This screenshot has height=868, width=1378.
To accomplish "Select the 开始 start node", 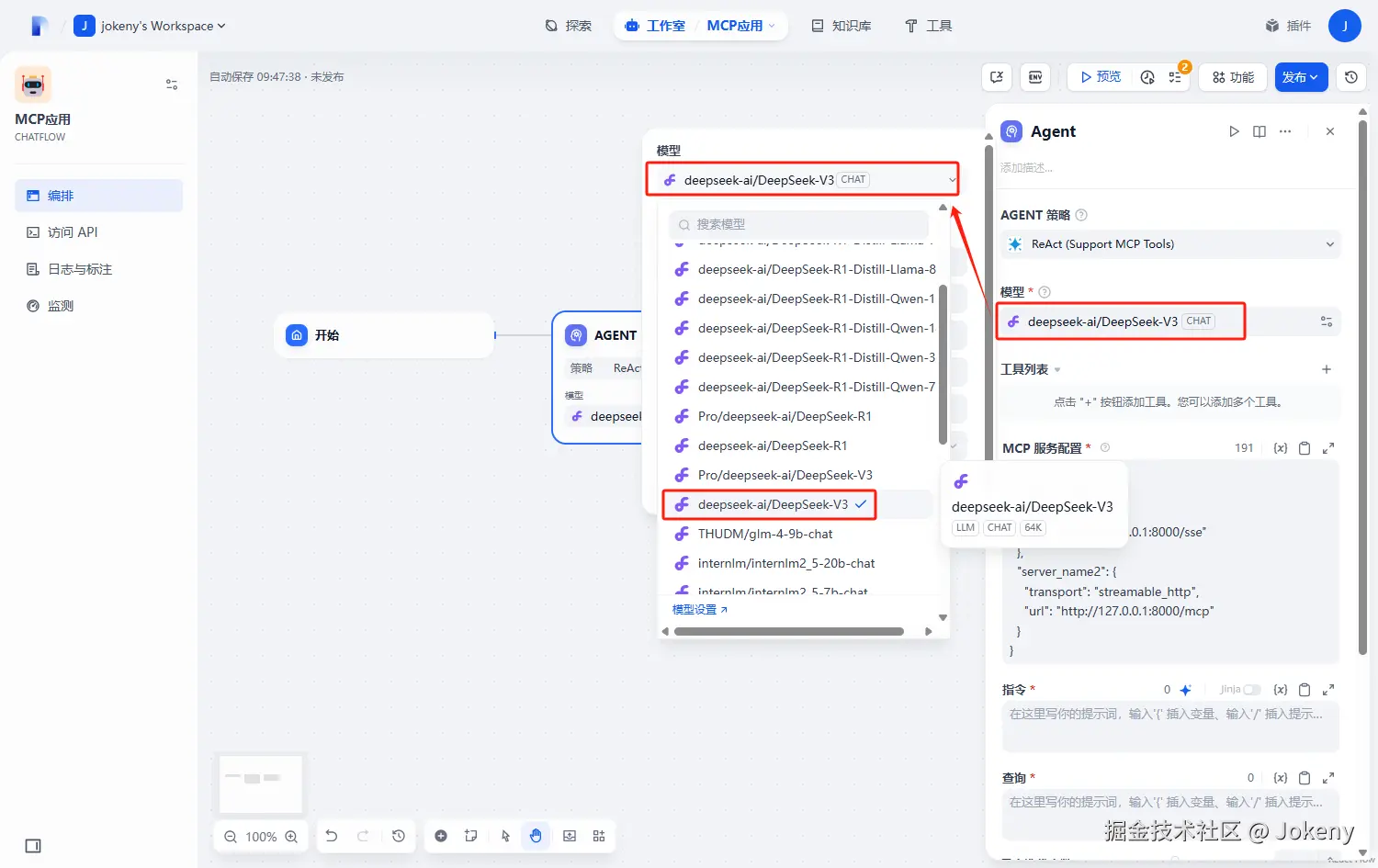I will pyautogui.click(x=384, y=335).
